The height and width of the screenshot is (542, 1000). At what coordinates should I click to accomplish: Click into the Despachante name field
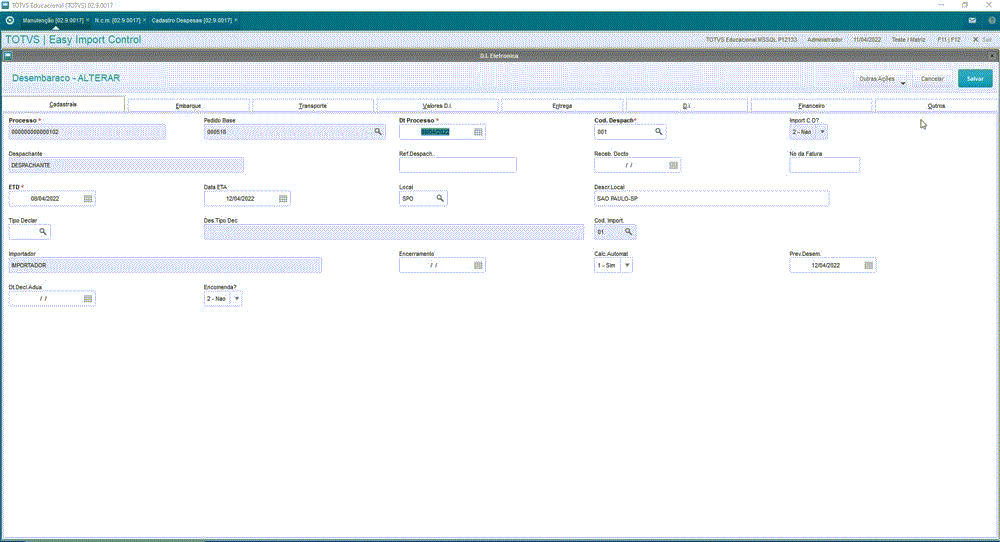(x=126, y=165)
